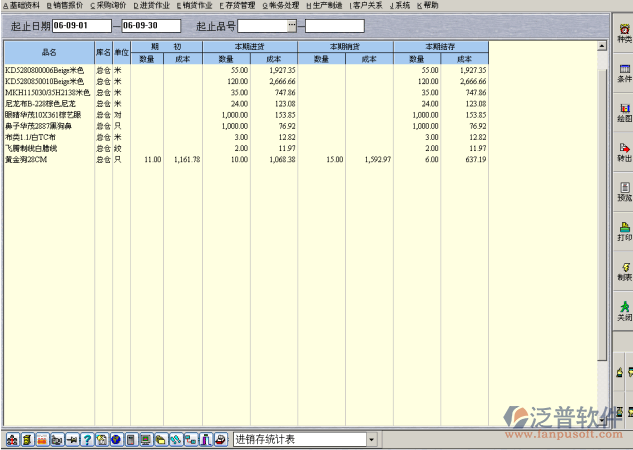Click the question mark help icon in bottom toolbar
The image size is (633, 450).
(87, 439)
